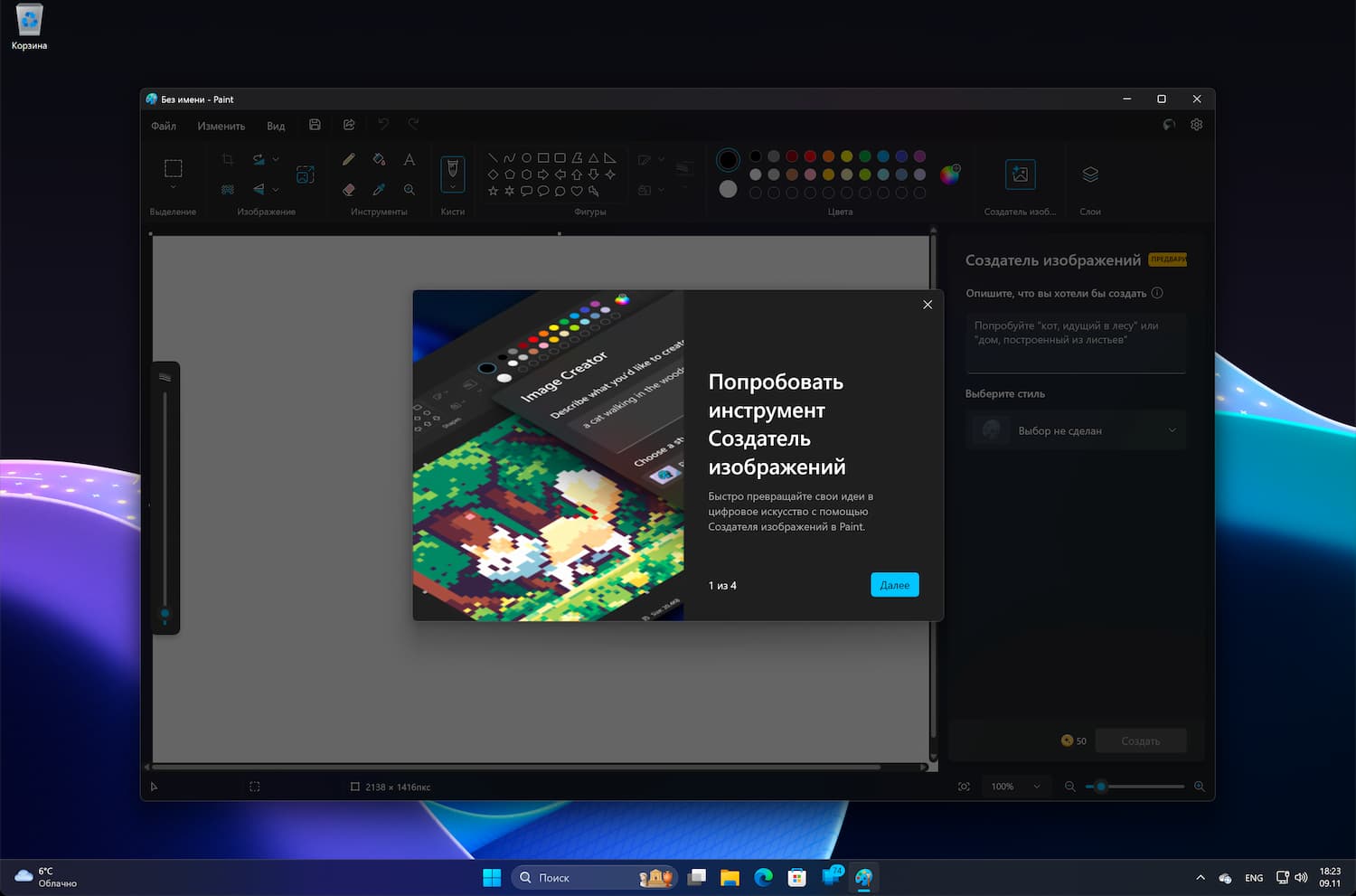Click the Remove background icon
The image size is (1356, 896).
(228, 189)
